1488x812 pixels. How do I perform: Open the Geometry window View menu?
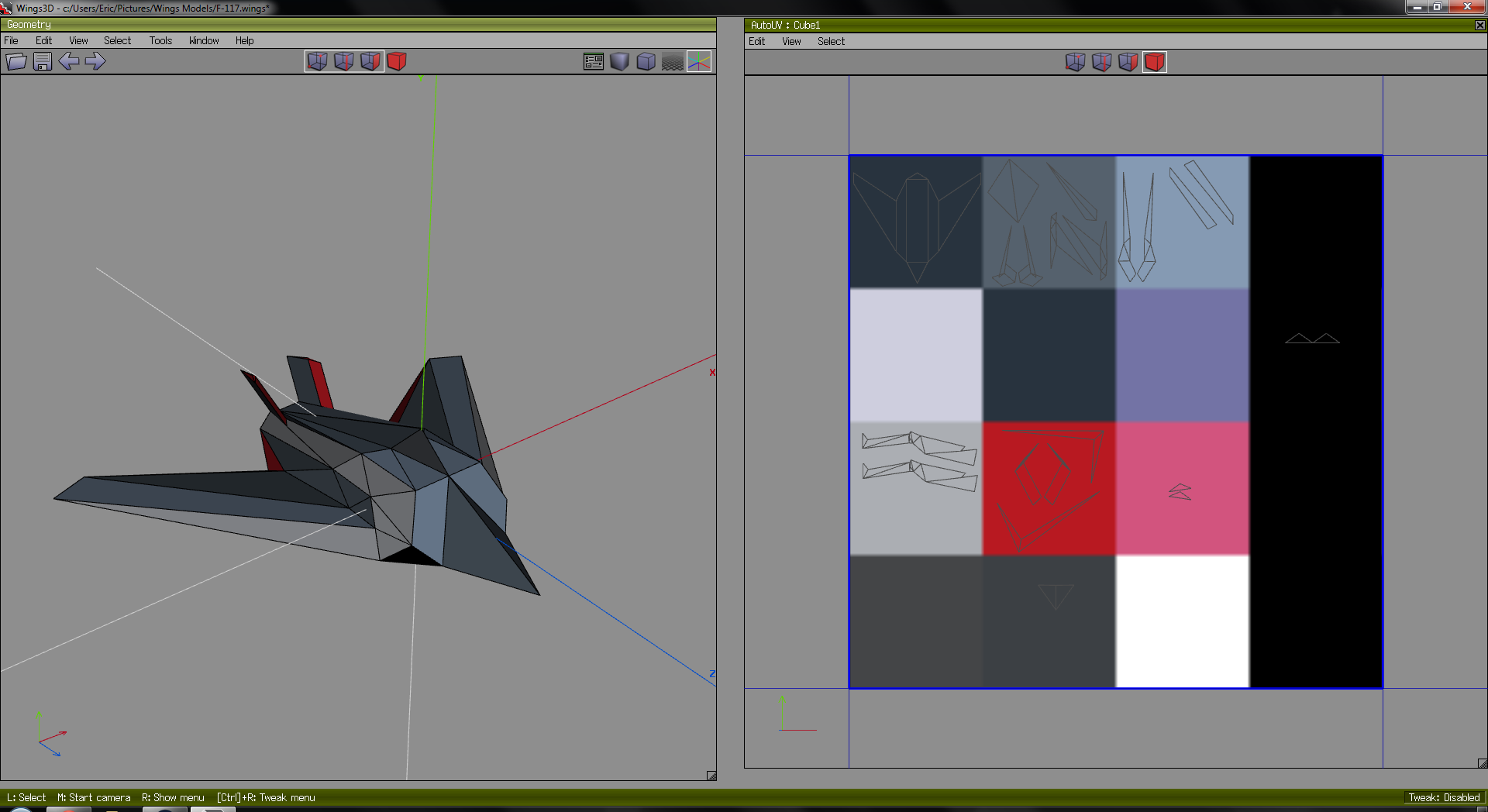coord(78,40)
